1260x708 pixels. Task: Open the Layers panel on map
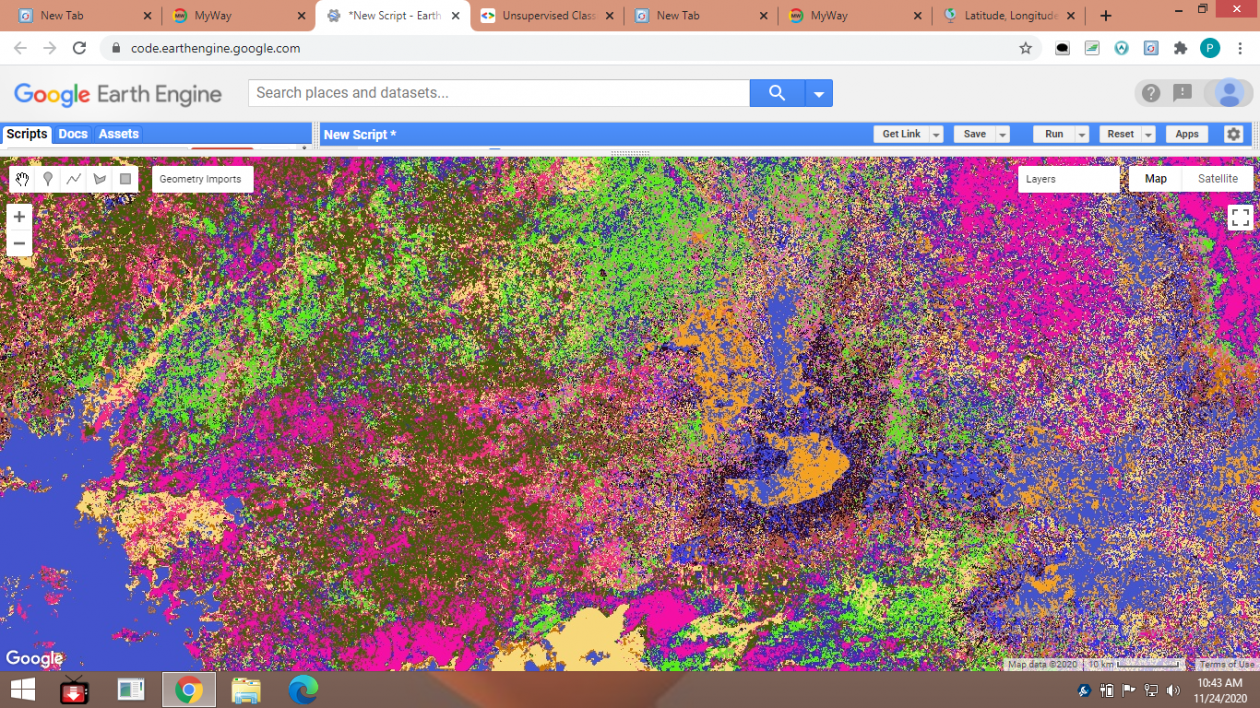[x=1069, y=179]
